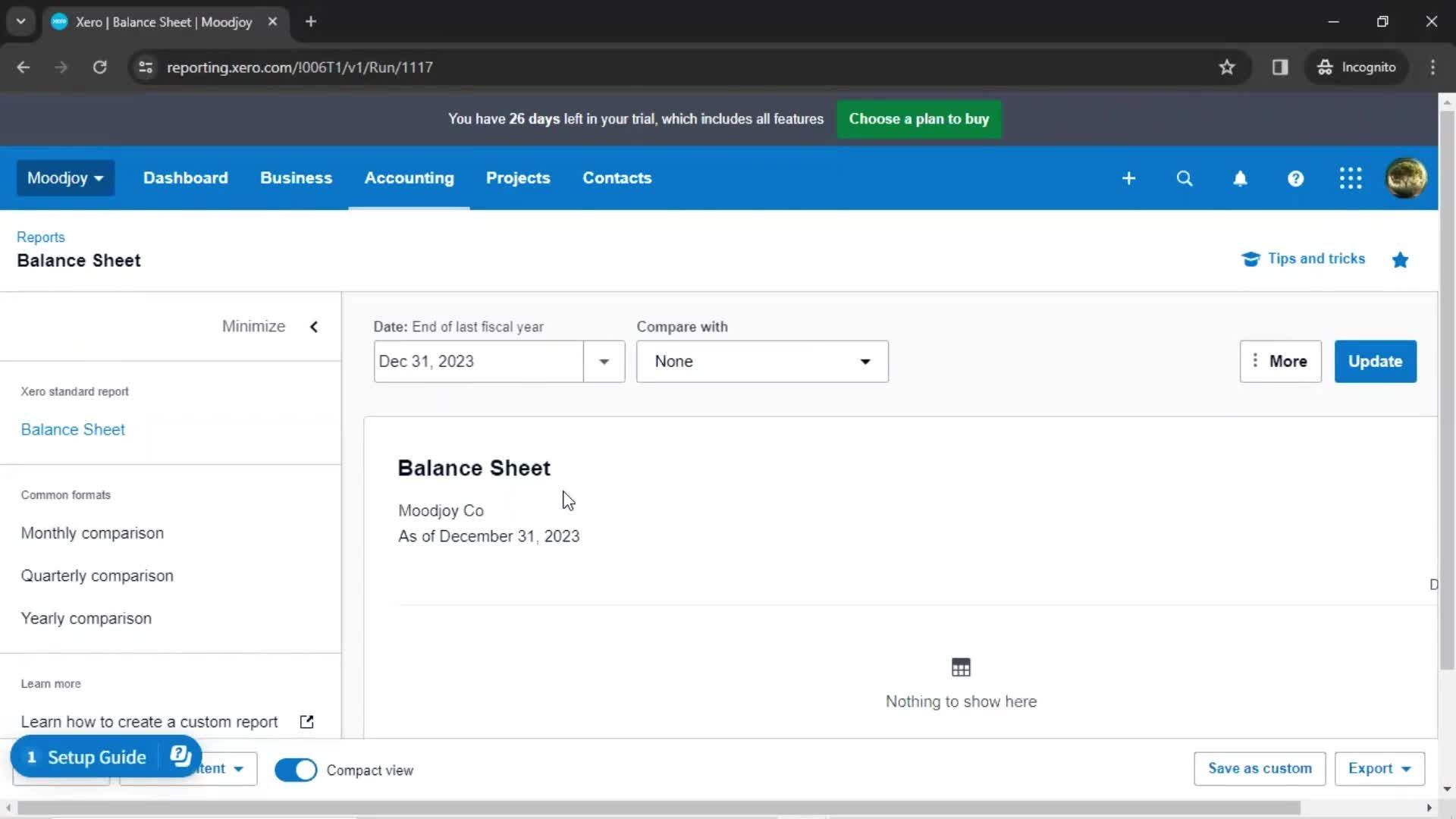Viewport: 1456px width, 819px height.
Task: Click the Dec 31, 2023 date field
Action: 479,362
